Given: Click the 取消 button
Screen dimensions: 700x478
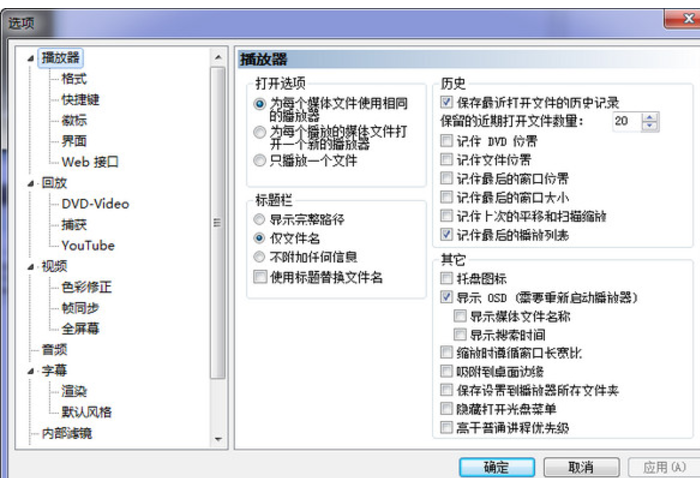Looking at the screenshot, I should 581,467.
